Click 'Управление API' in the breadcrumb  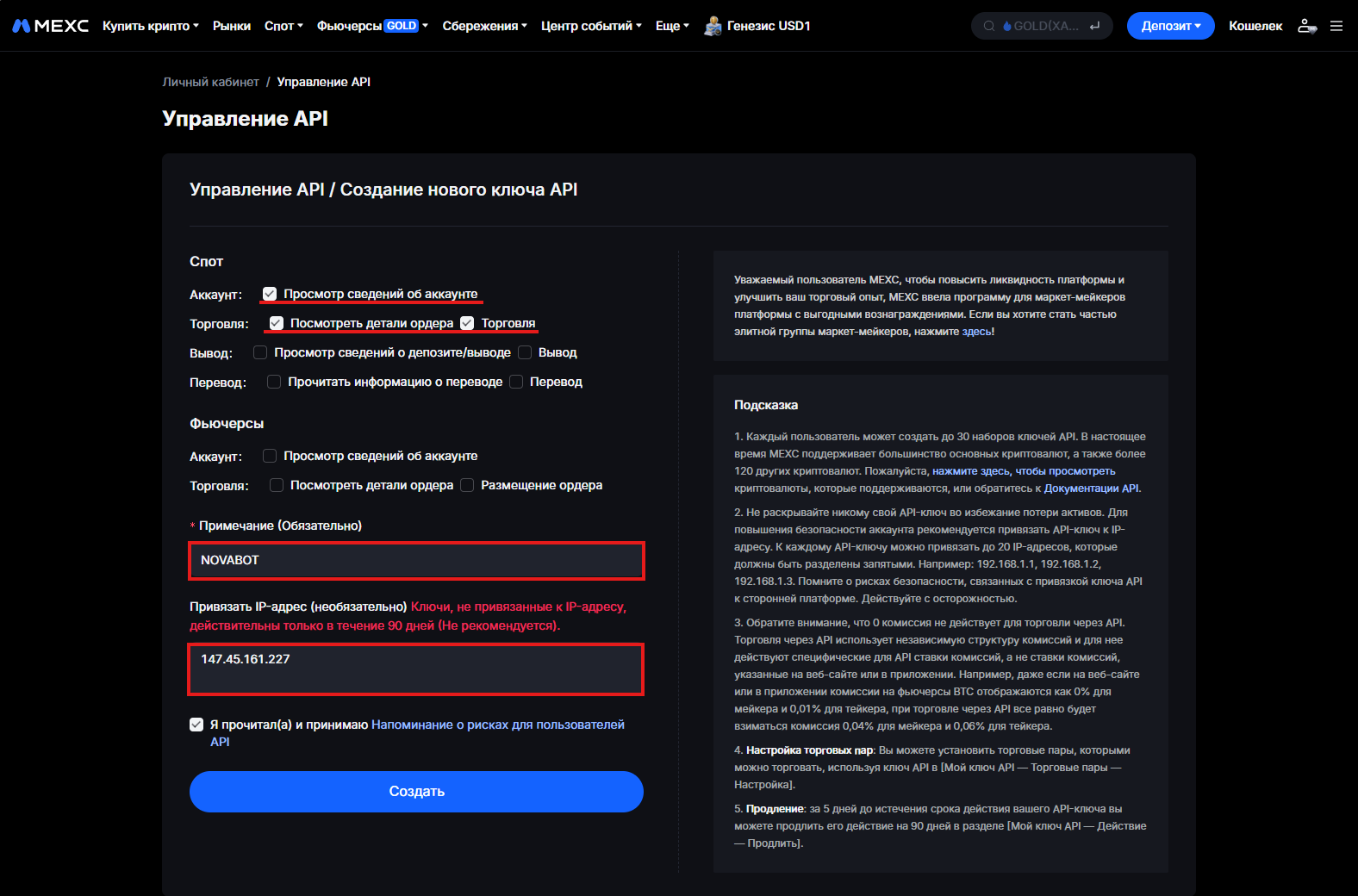[324, 82]
